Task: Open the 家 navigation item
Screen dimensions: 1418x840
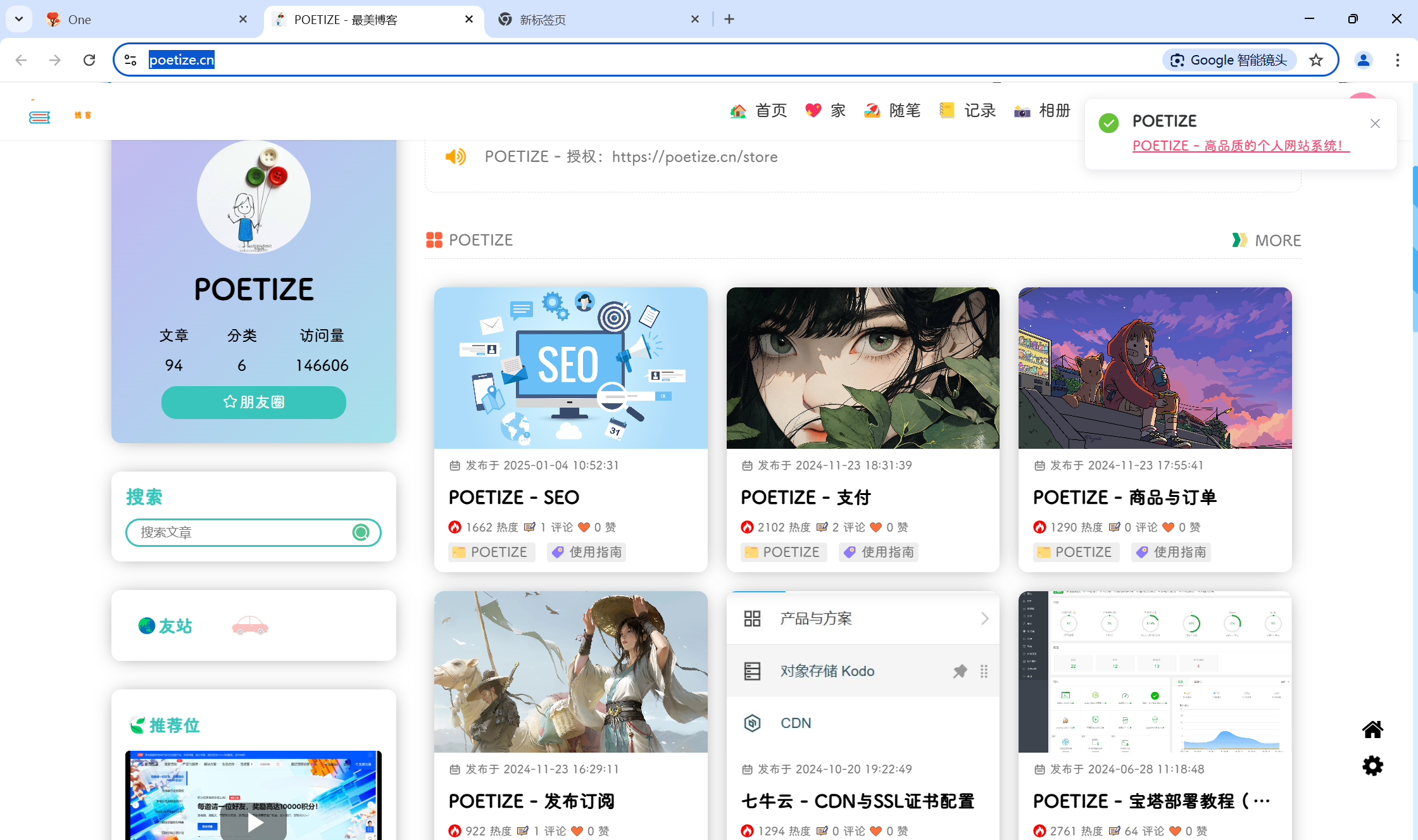Action: point(825,111)
